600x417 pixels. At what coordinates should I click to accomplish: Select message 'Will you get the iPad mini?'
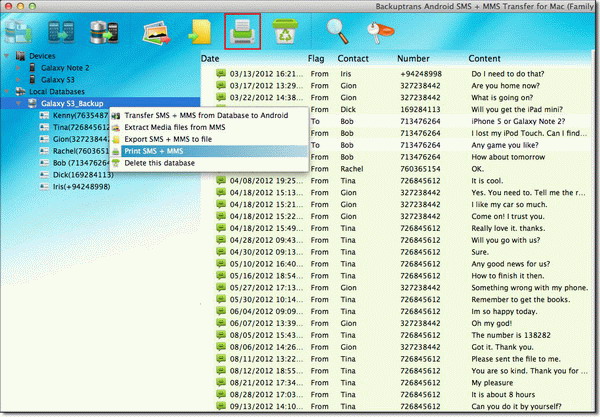[x=517, y=109]
